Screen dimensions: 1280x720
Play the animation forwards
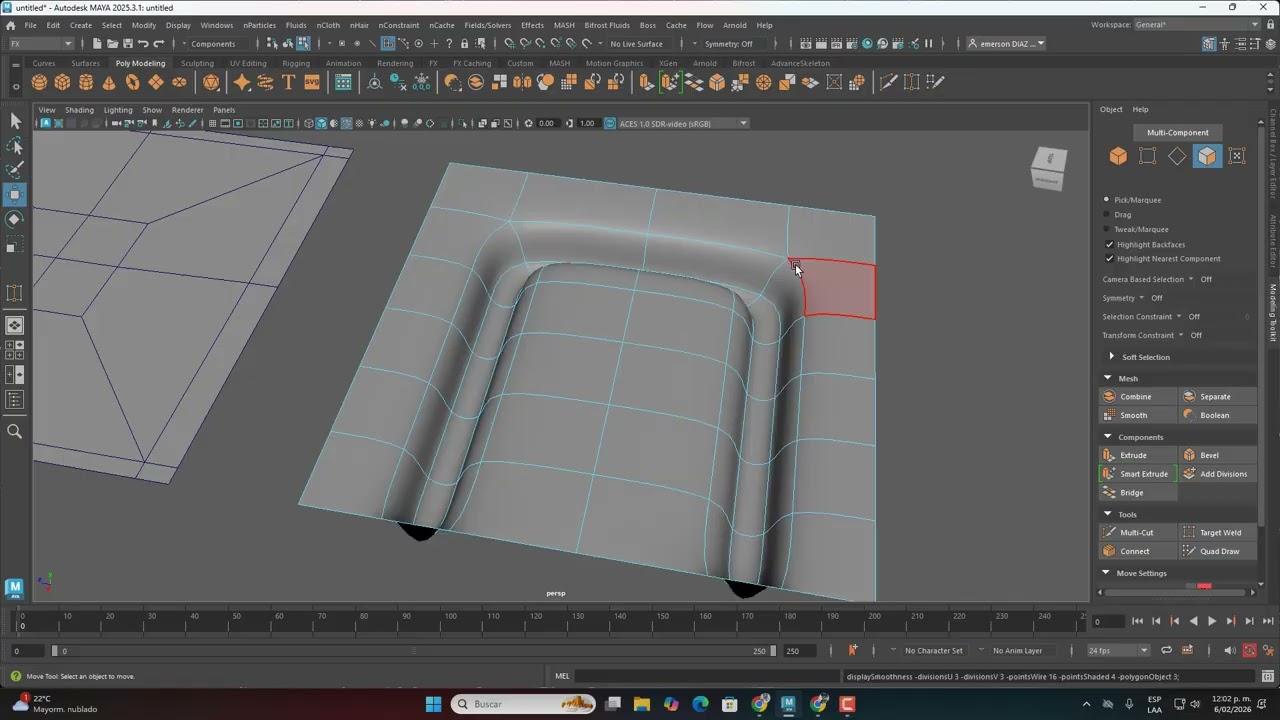point(1212,621)
